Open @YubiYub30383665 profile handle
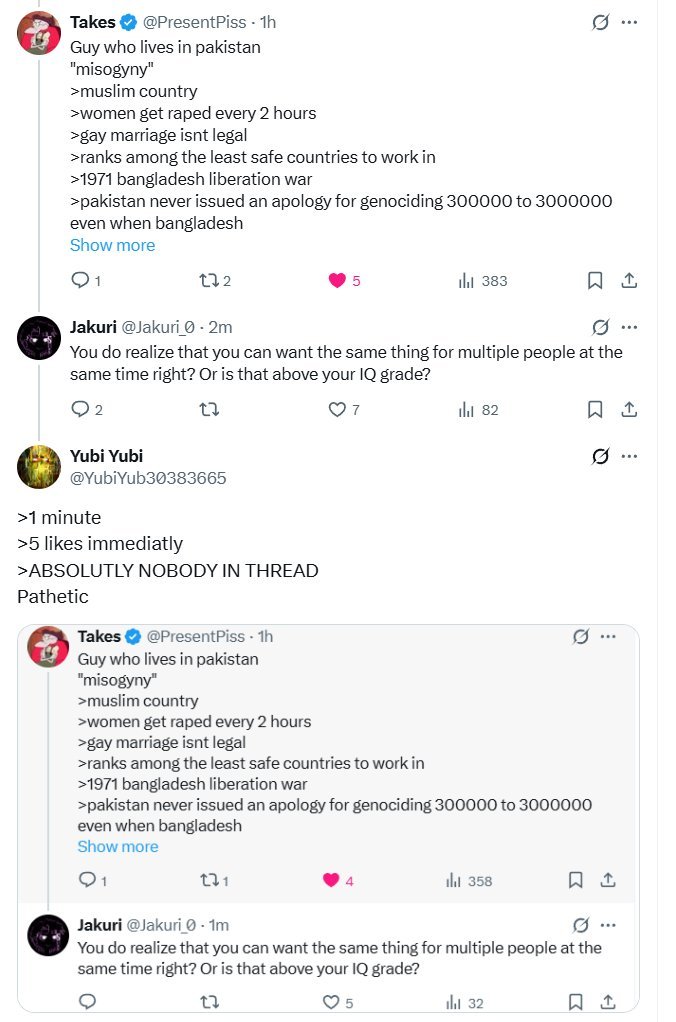676x1022 pixels. click(x=148, y=478)
